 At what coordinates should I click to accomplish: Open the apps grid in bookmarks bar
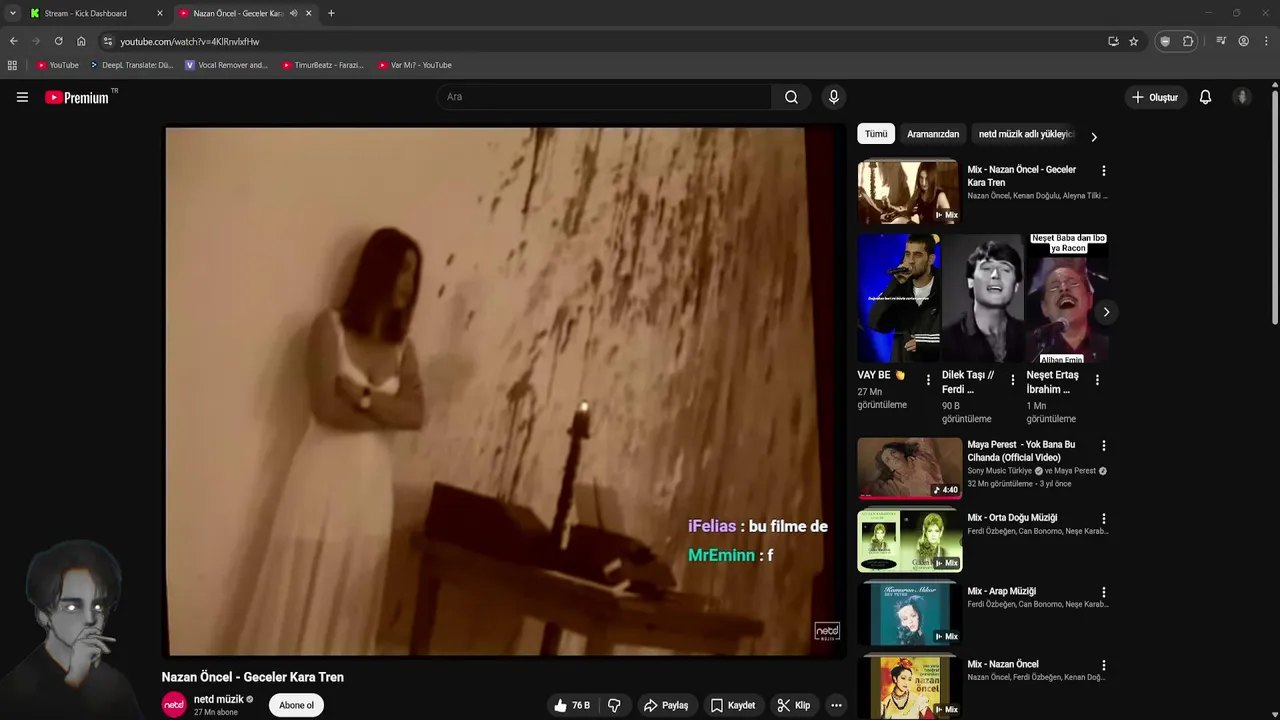tap(12, 65)
